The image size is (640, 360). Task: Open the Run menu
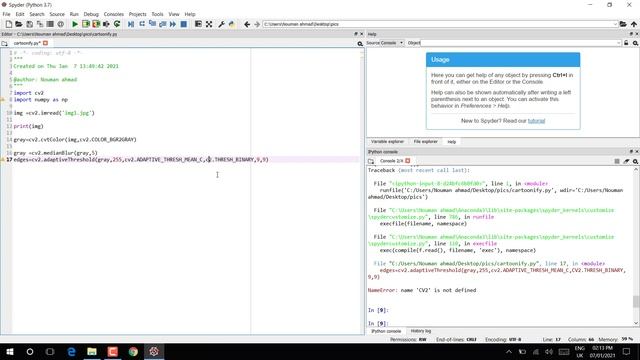pos(74,14)
